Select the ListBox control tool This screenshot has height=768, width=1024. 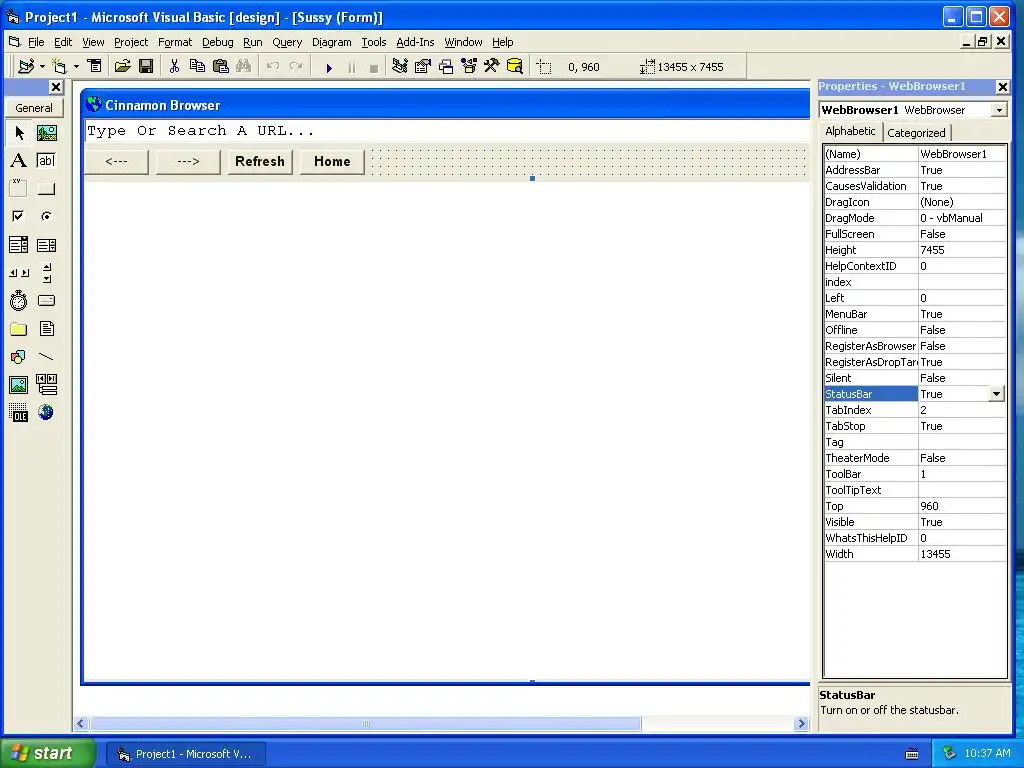click(x=46, y=245)
